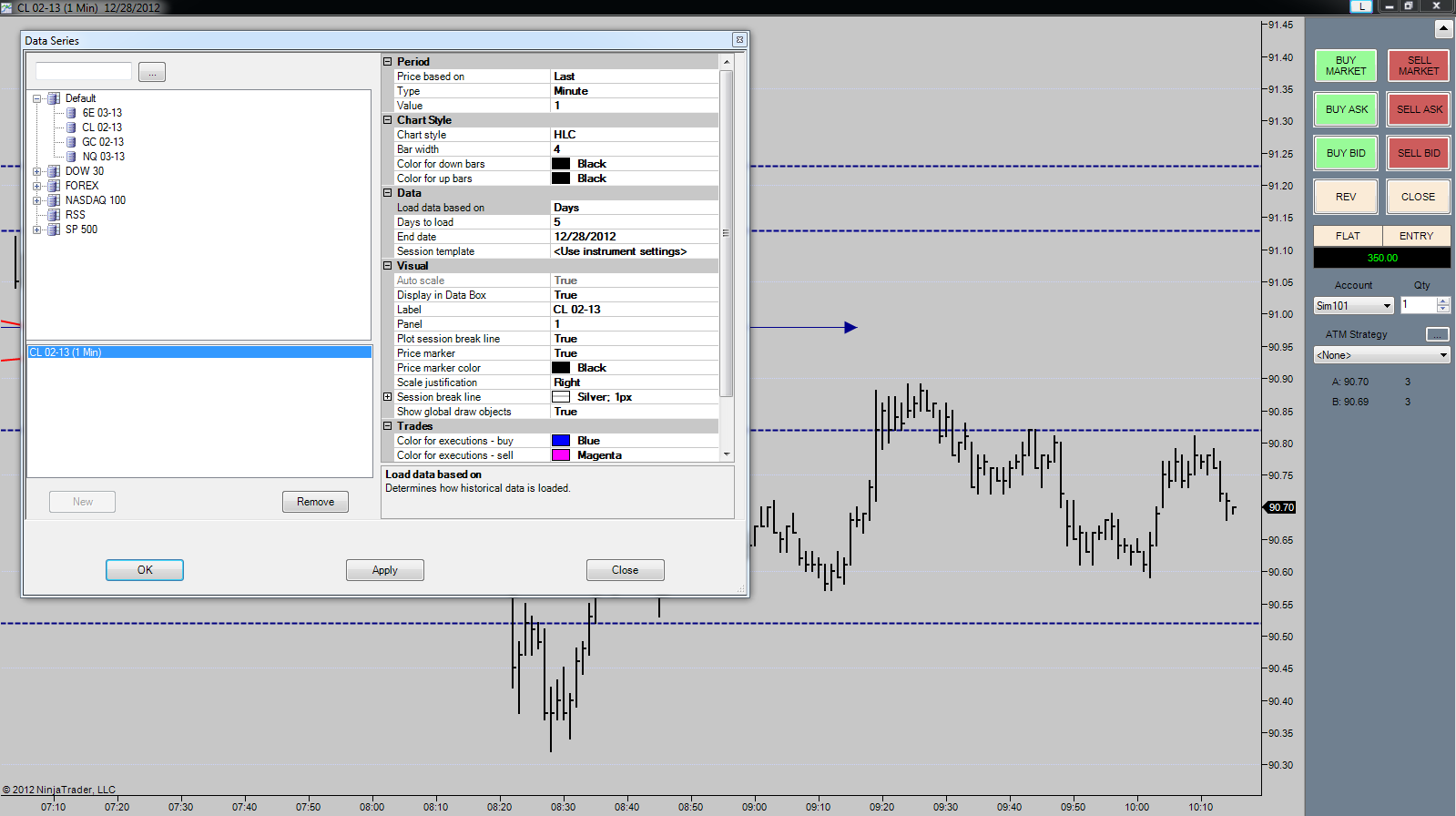Image resolution: width=1456 pixels, height=816 pixels.
Task: Place a BUY ASK order
Action: (x=1345, y=109)
